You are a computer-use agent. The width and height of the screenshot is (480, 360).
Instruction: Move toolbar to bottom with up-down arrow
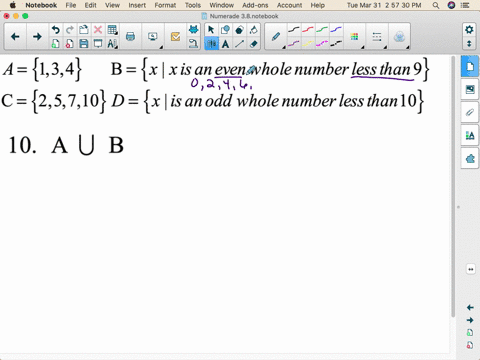pyautogui.click(x=469, y=44)
